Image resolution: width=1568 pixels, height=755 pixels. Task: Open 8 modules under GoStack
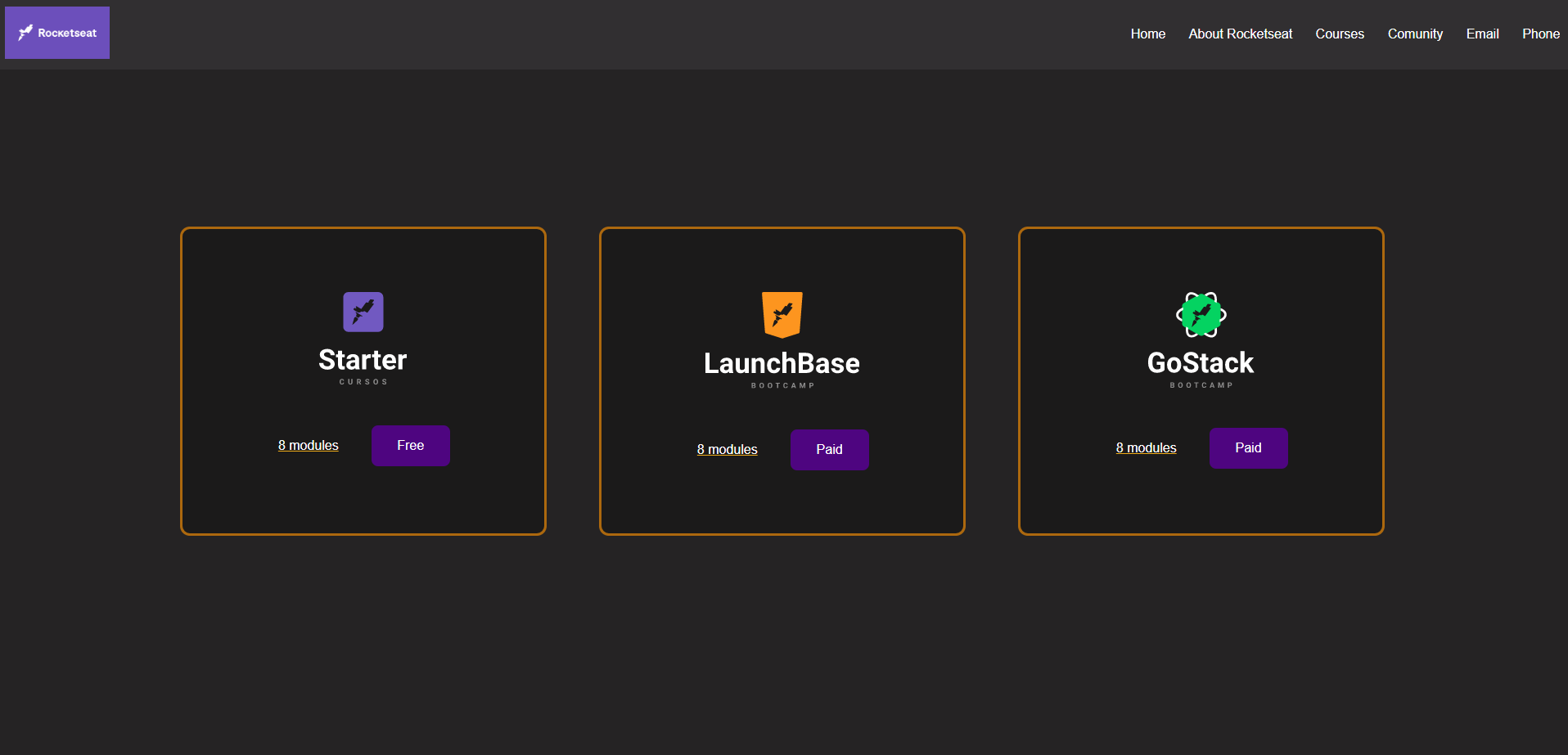pos(1146,447)
